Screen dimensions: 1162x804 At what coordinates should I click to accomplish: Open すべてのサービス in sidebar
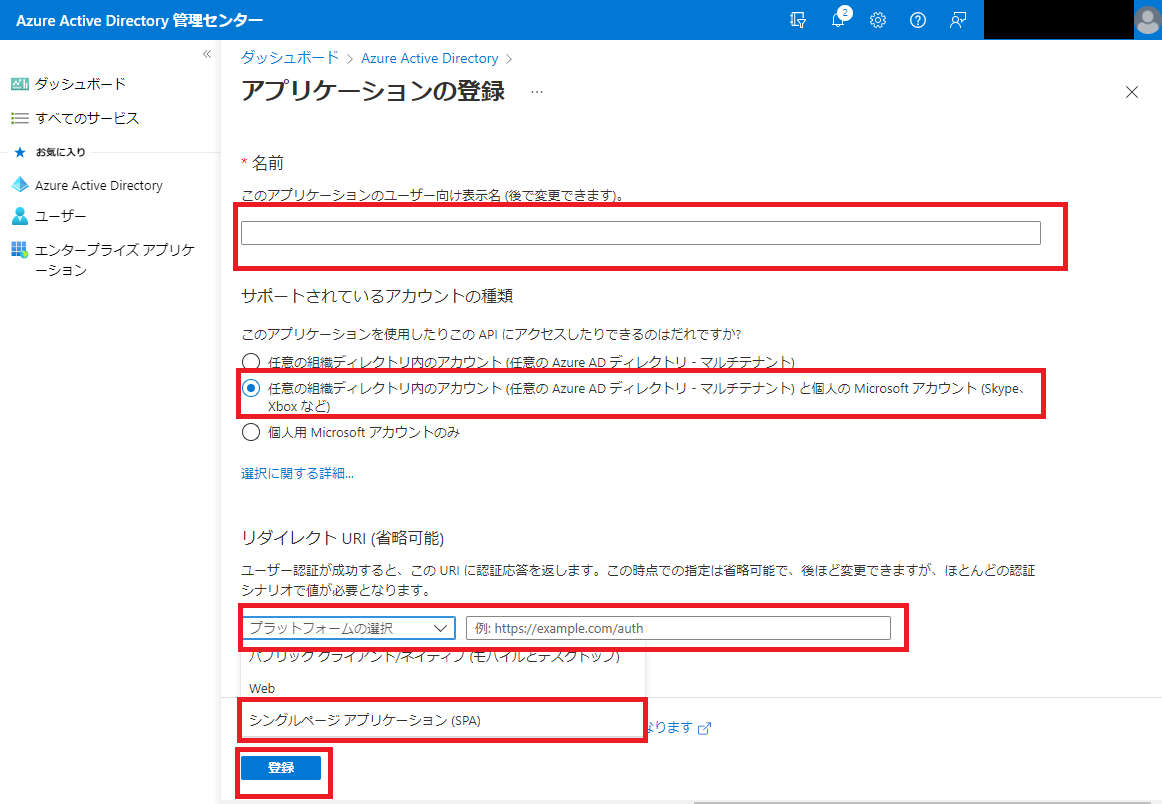pyautogui.click(x=87, y=119)
